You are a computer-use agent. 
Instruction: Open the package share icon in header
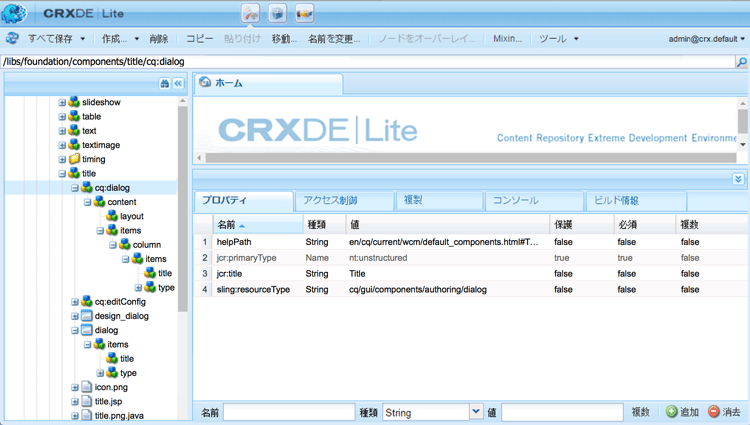pyautogui.click(x=305, y=13)
